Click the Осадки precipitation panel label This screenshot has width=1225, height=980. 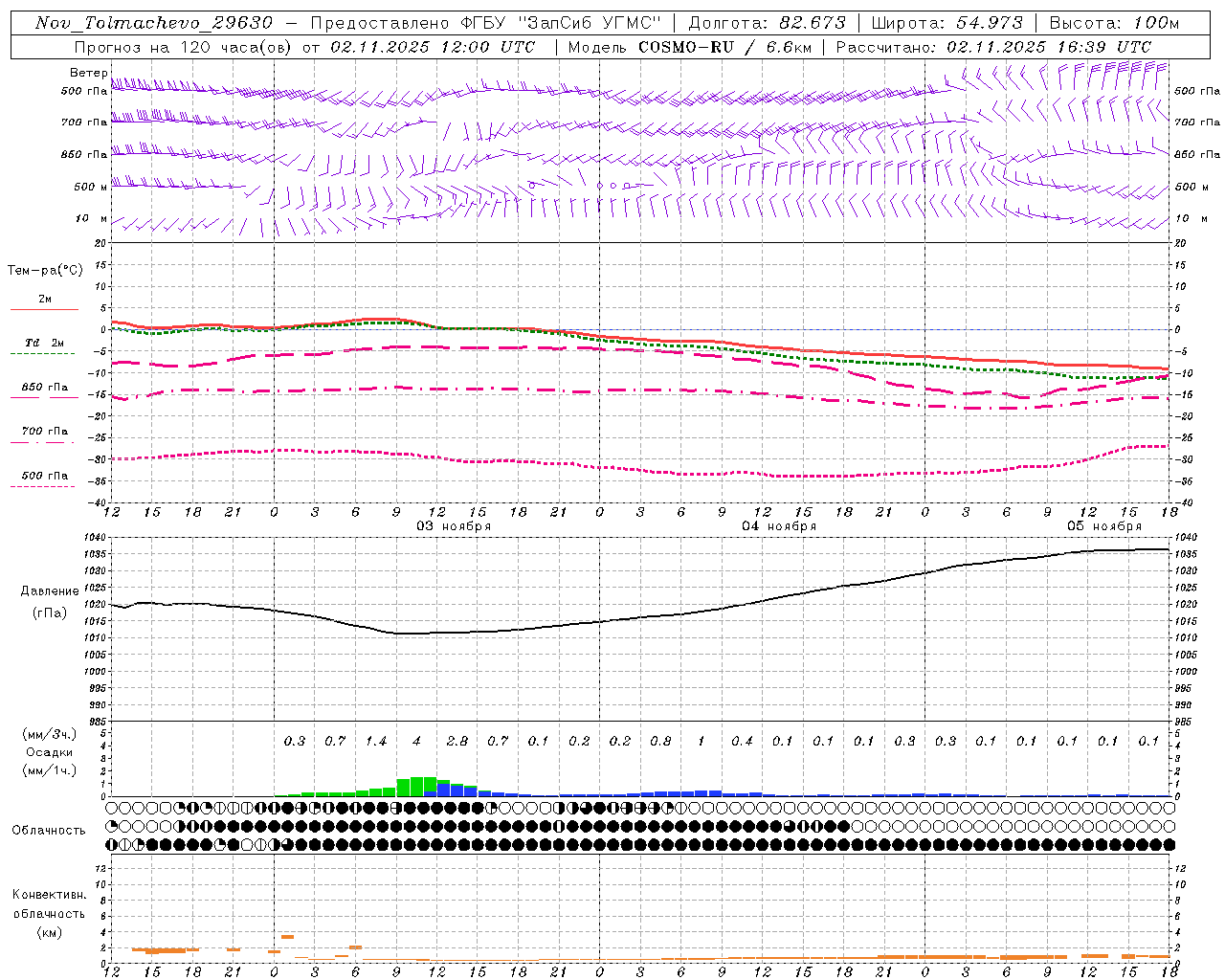click(x=49, y=752)
